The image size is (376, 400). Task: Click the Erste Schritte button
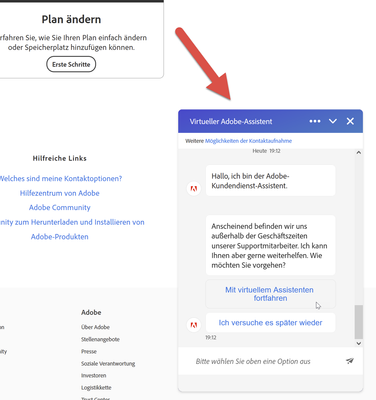[x=71, y=64]
